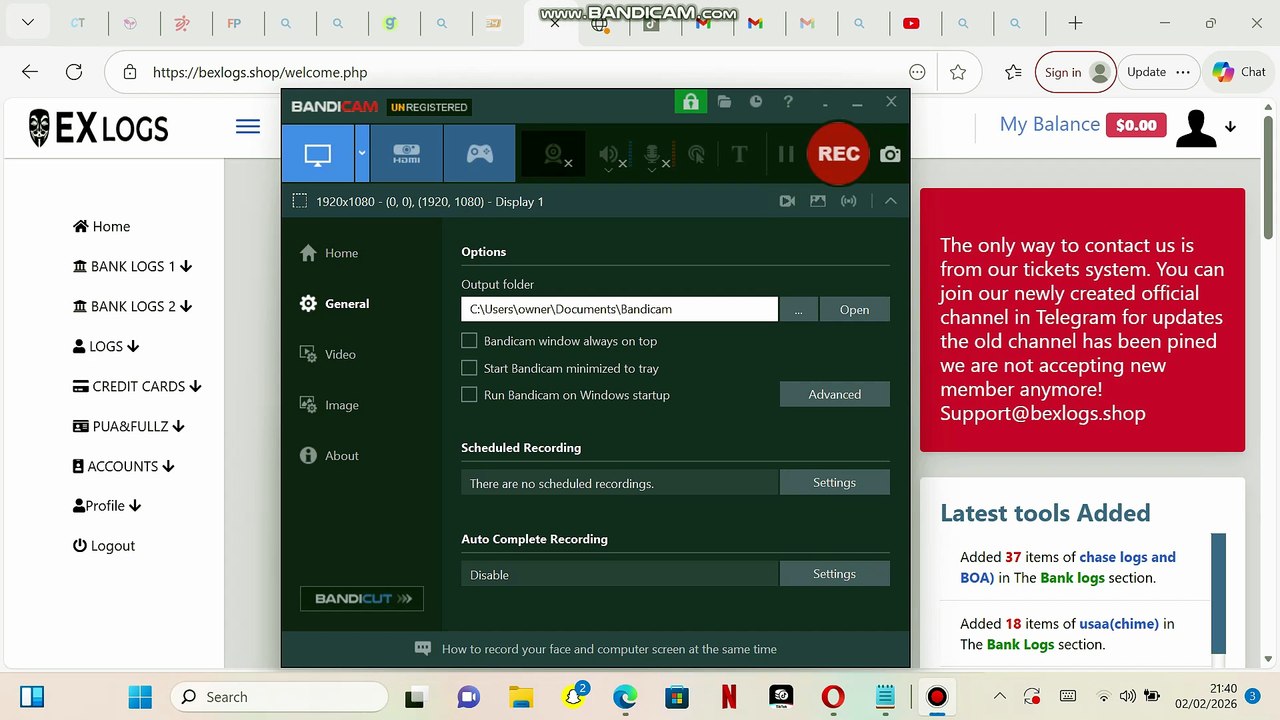The height and width of the screenshot is (720, 1280).
Task: Click the Windows Start button
Action: [140, 697]
